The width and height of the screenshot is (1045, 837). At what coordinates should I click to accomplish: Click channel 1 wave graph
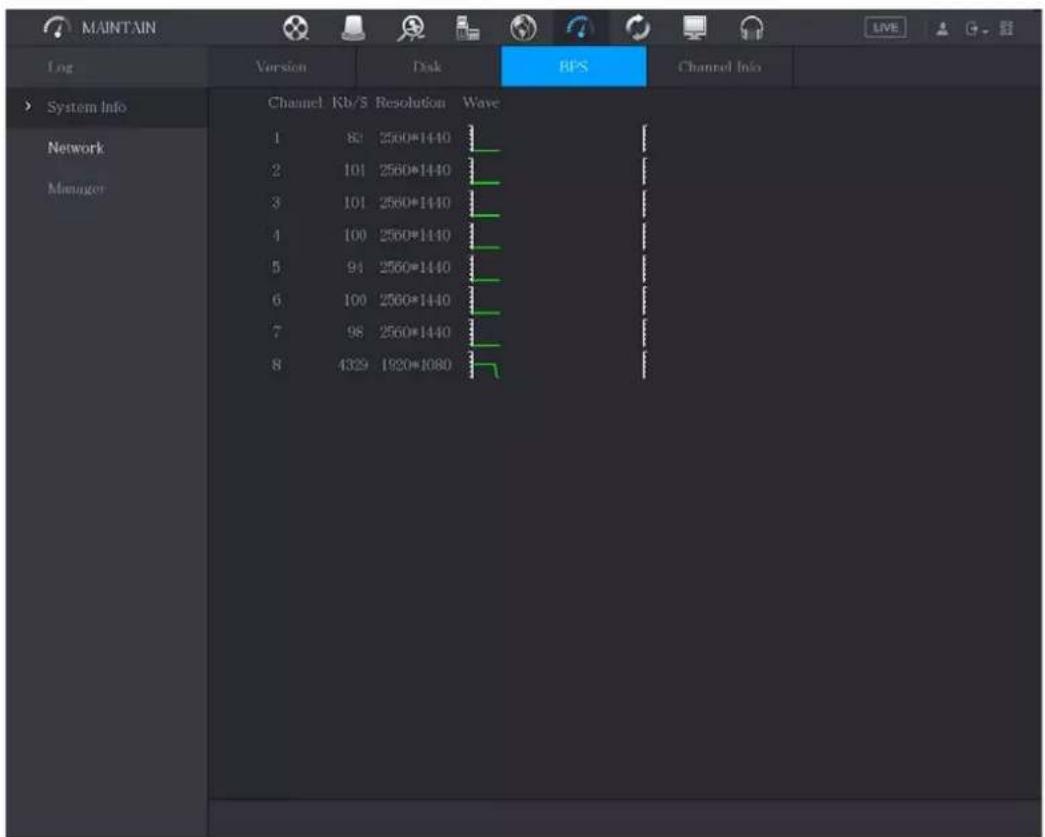coord(485,139)
